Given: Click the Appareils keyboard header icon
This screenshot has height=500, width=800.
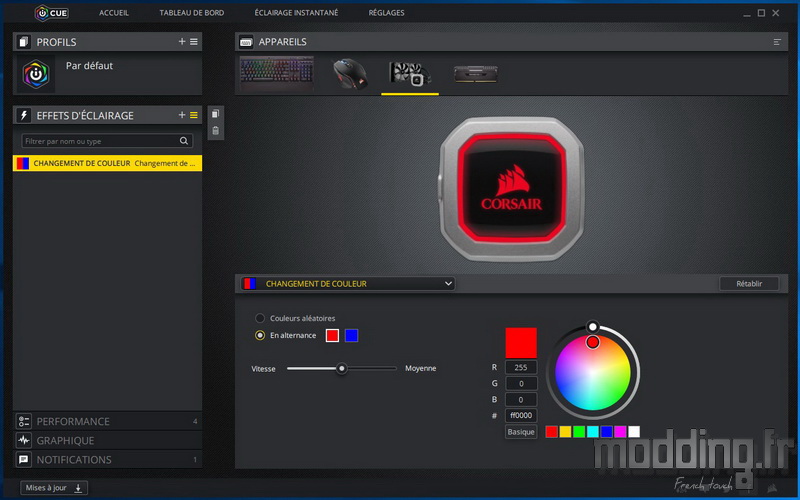Looking at the screenshot, I should (x=246, y=42).
